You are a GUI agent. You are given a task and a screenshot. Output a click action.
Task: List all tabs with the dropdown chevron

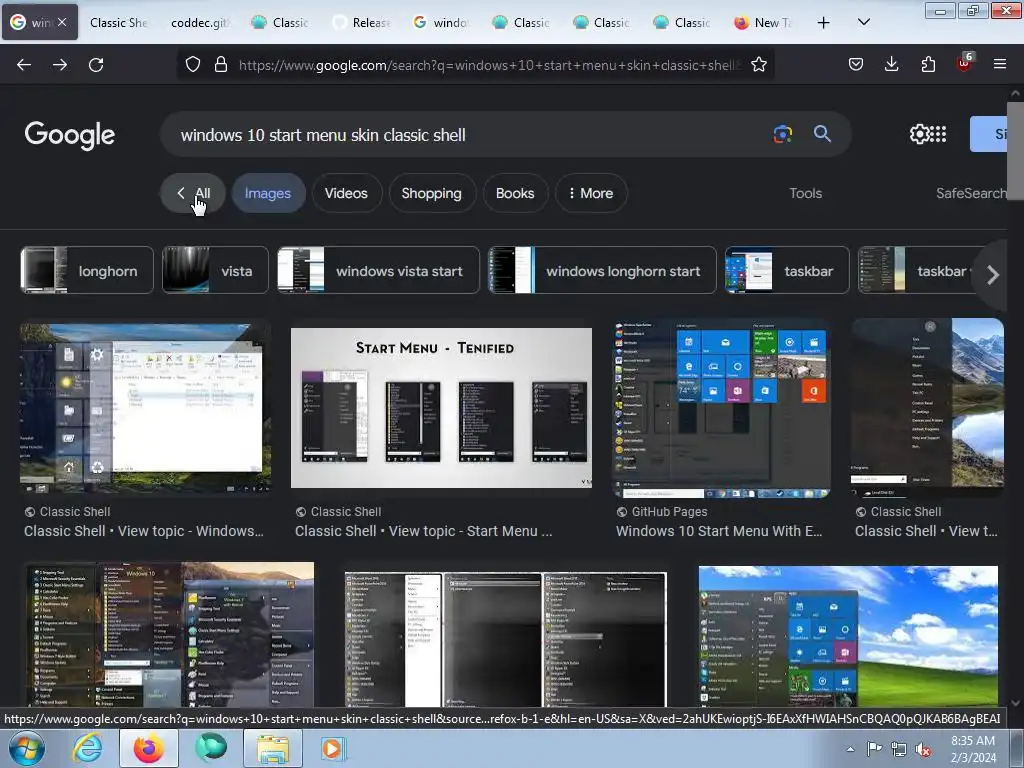point(863,22)
